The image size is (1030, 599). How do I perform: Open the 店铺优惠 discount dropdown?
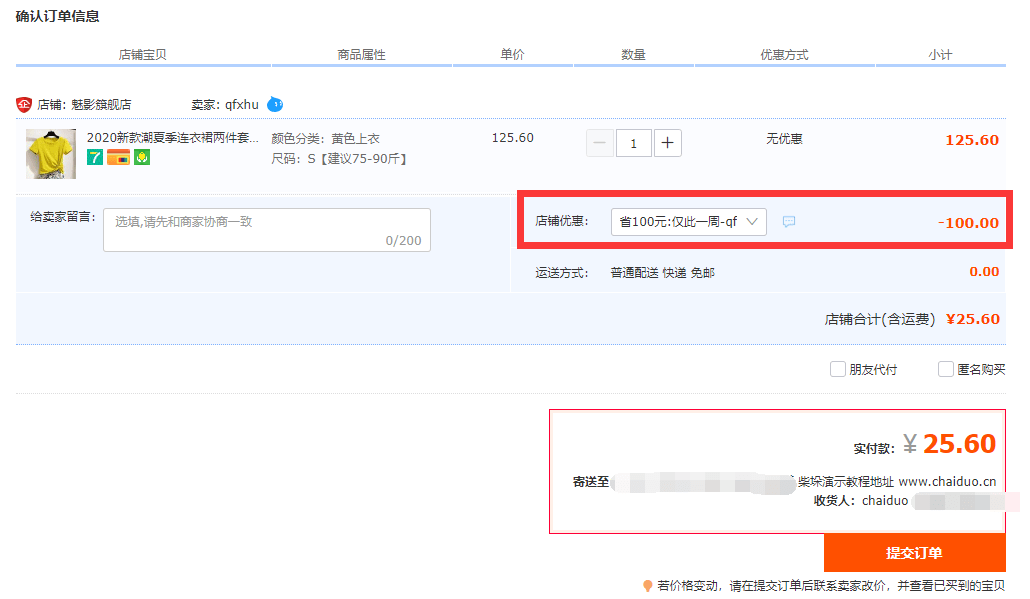click(x=688, y=222)
